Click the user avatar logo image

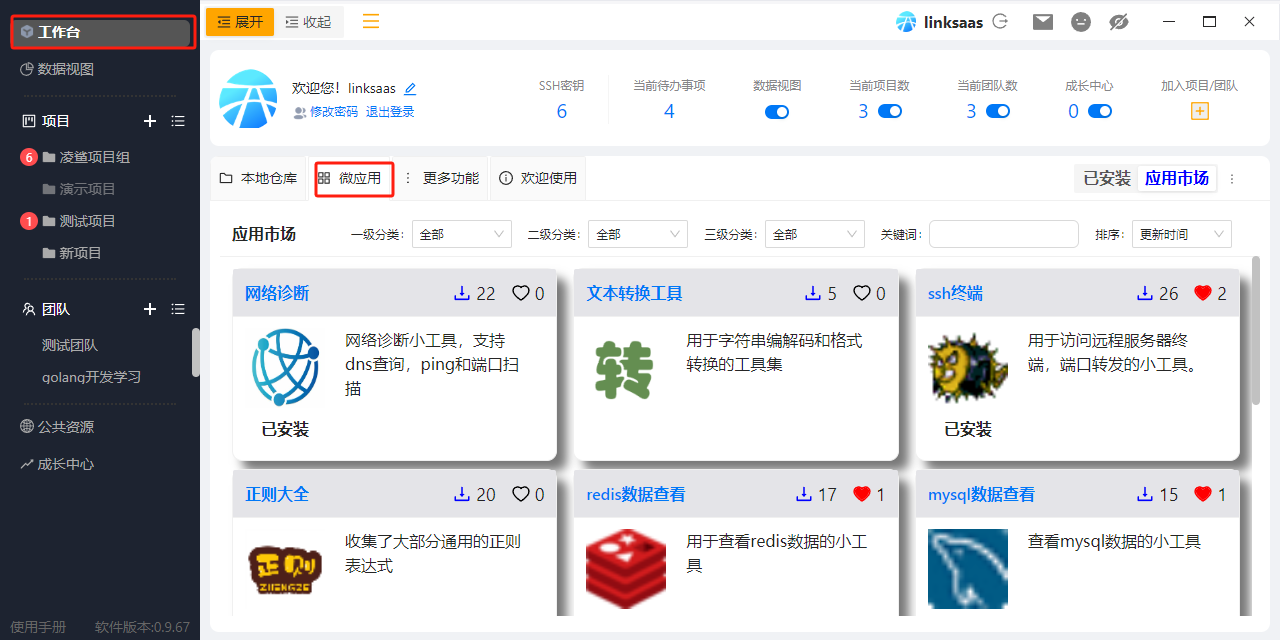coord(248,99)
